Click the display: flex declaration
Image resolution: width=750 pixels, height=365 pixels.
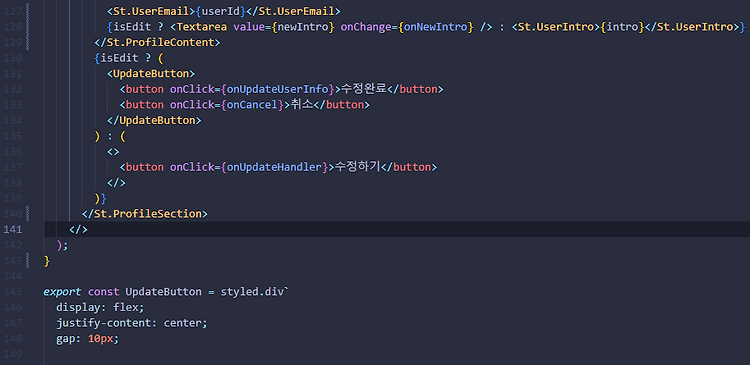point(100,307)
